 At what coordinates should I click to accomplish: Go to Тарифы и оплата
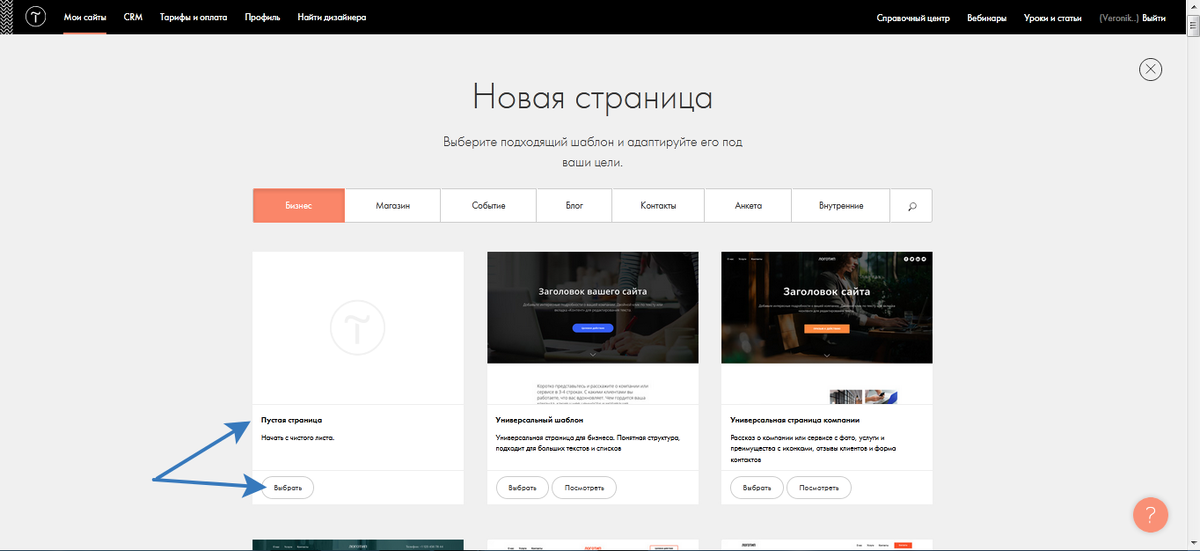click(193, 18)
